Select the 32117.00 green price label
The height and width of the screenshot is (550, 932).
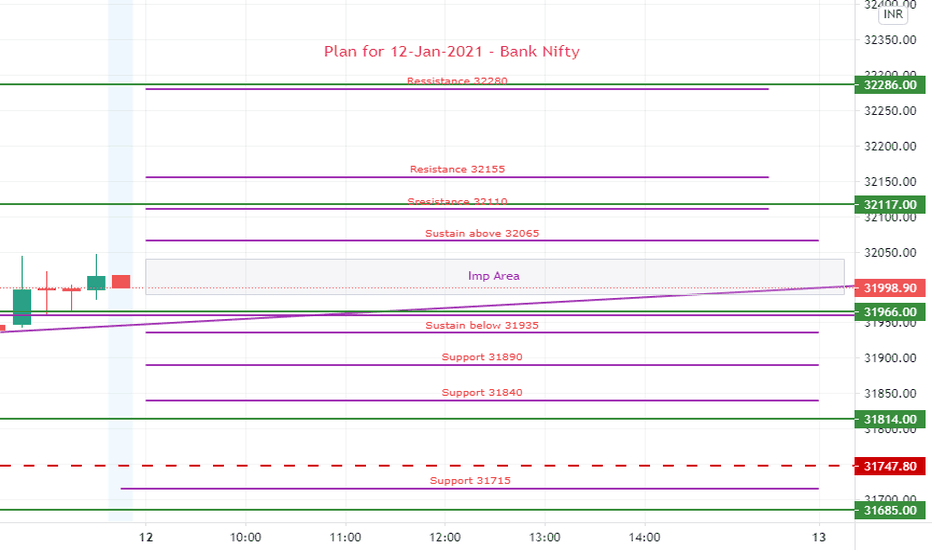point(890,205)
